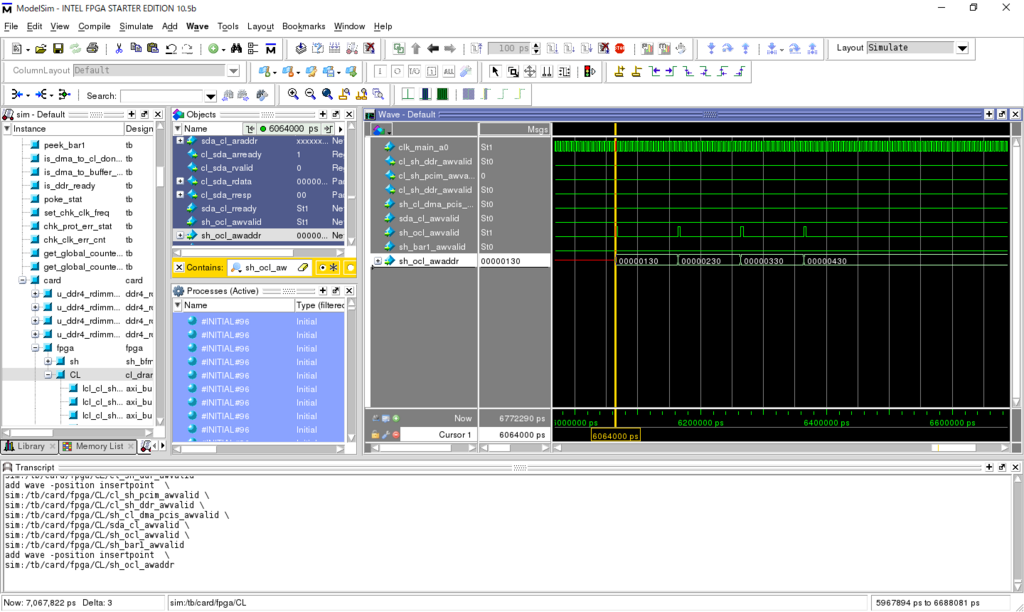This screenshot has width=1024, height=612.
Task: Close the Contains filter bar with X
Action: (178, 267)
